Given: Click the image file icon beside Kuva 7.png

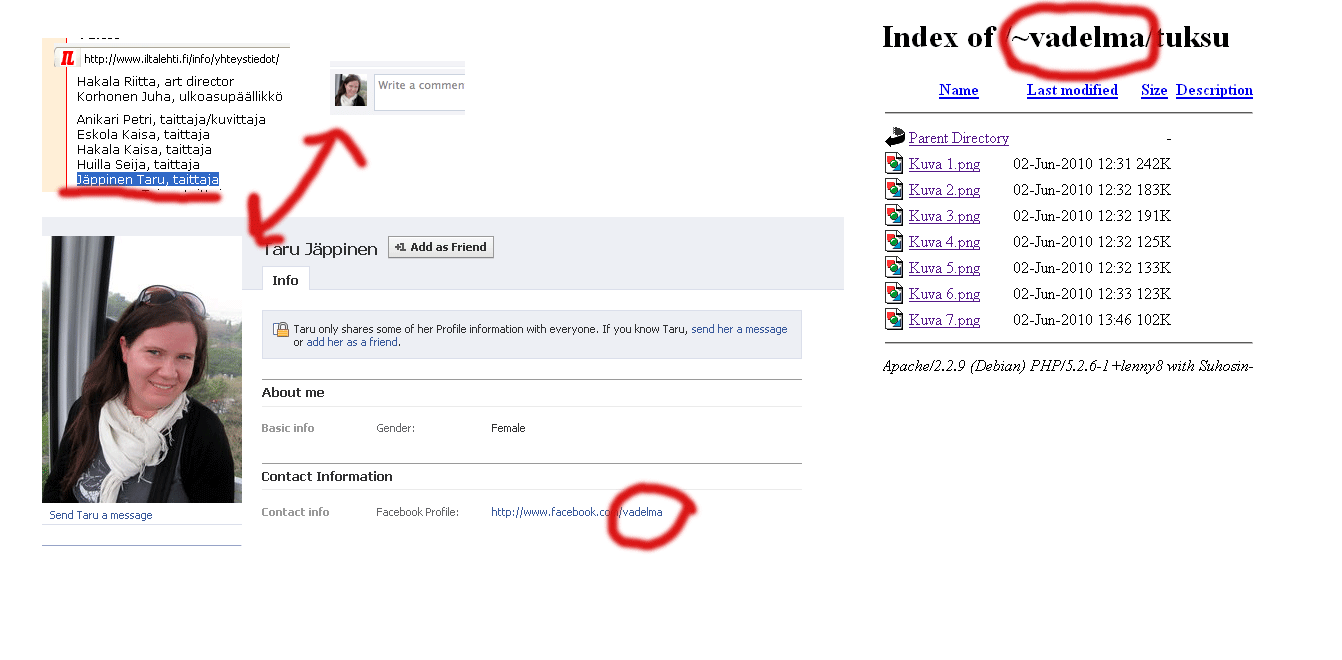Looking at the screenshot, I should [x=894, y=320].
